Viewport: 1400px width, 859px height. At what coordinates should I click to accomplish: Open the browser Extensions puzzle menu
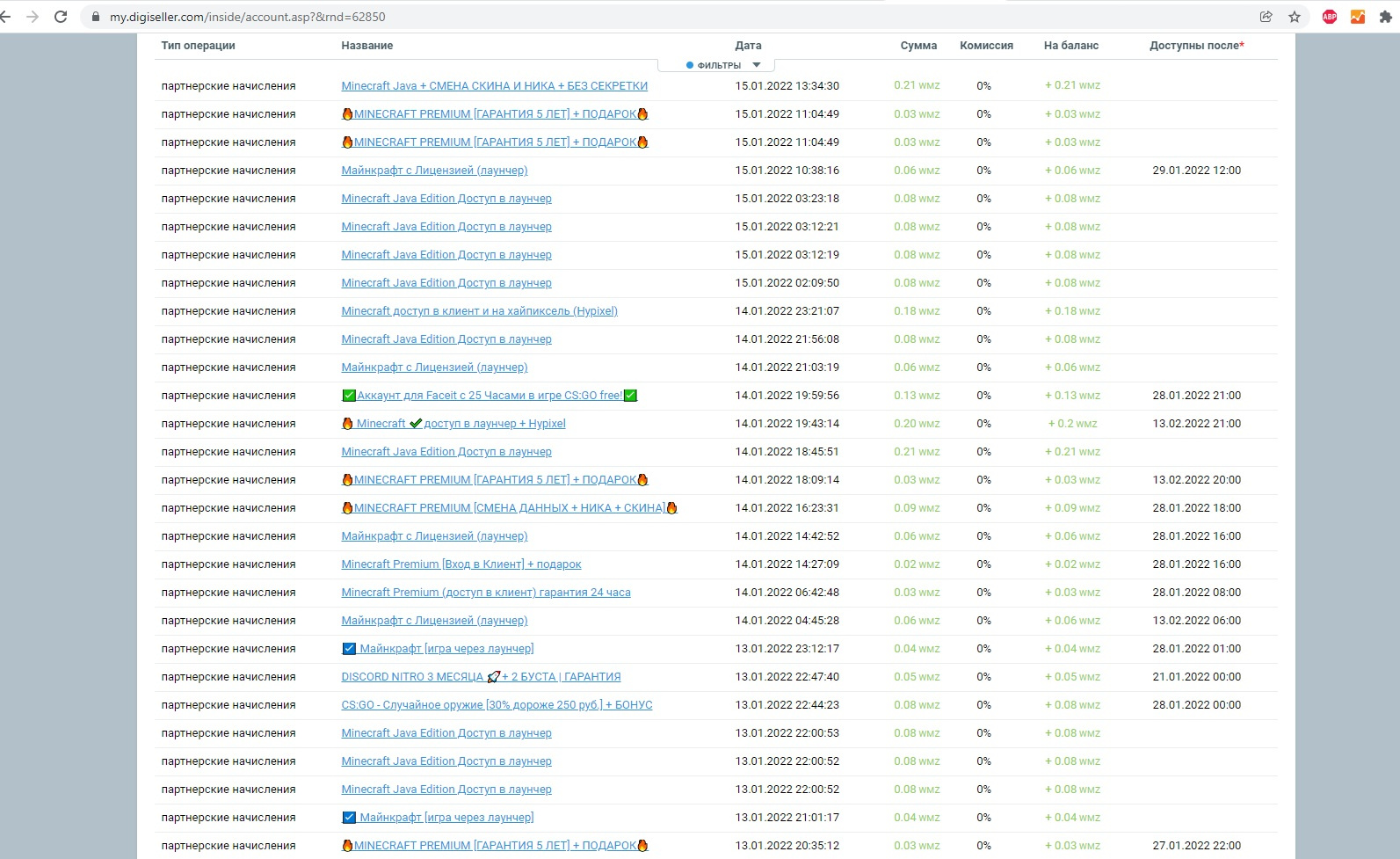(1386, 17)
